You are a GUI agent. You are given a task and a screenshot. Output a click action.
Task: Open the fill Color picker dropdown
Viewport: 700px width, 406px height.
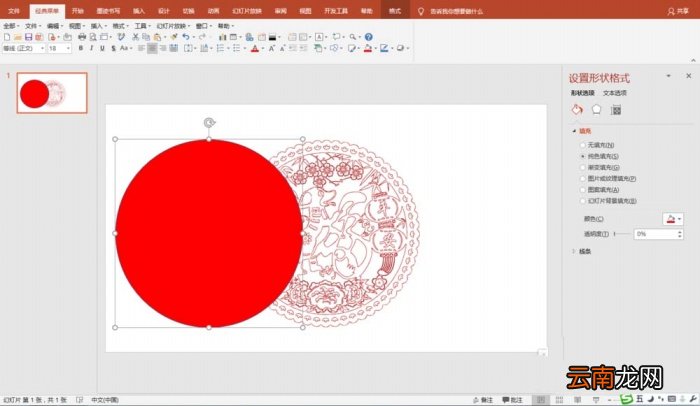click(672, 219)
